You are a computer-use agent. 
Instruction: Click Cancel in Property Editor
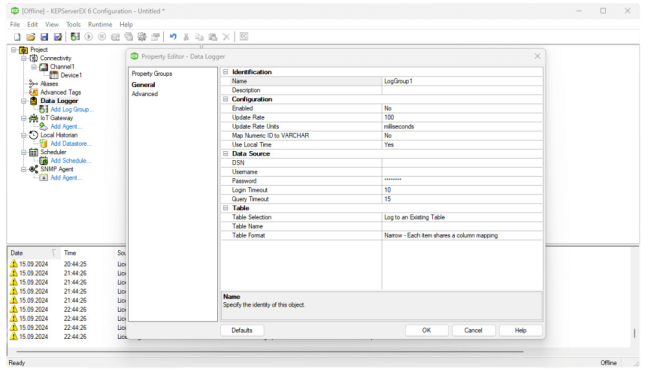(473, 330)
